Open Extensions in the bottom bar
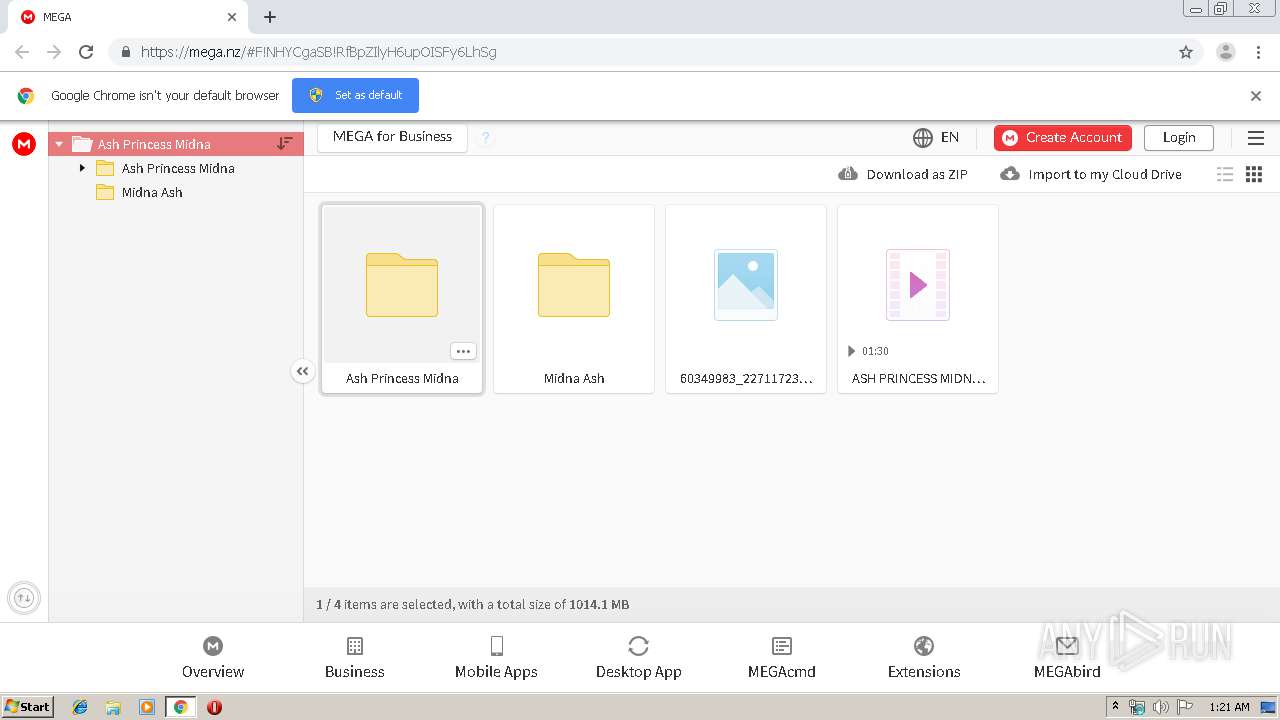The height and width of the screenshot is (720, 1280). pos(924,658)
